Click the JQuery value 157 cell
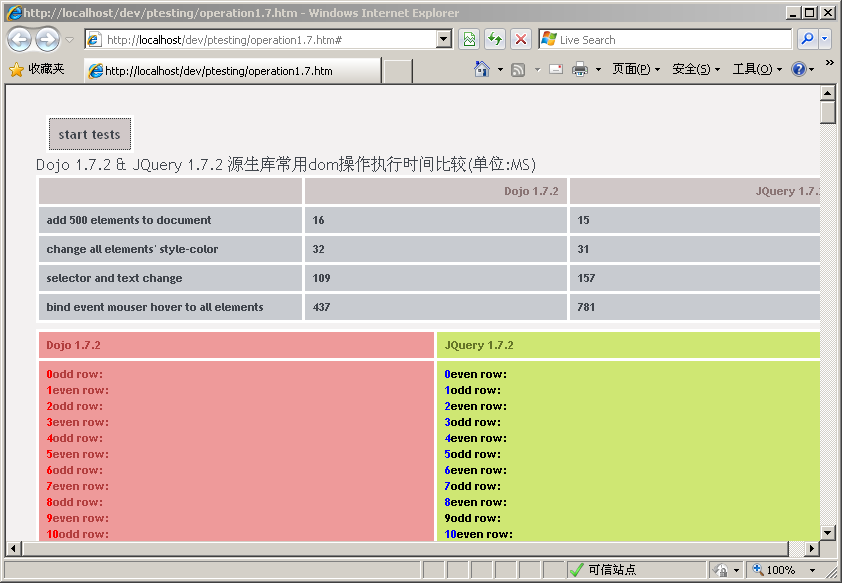This screenshot has height=583, width=842. coord(695,278)
